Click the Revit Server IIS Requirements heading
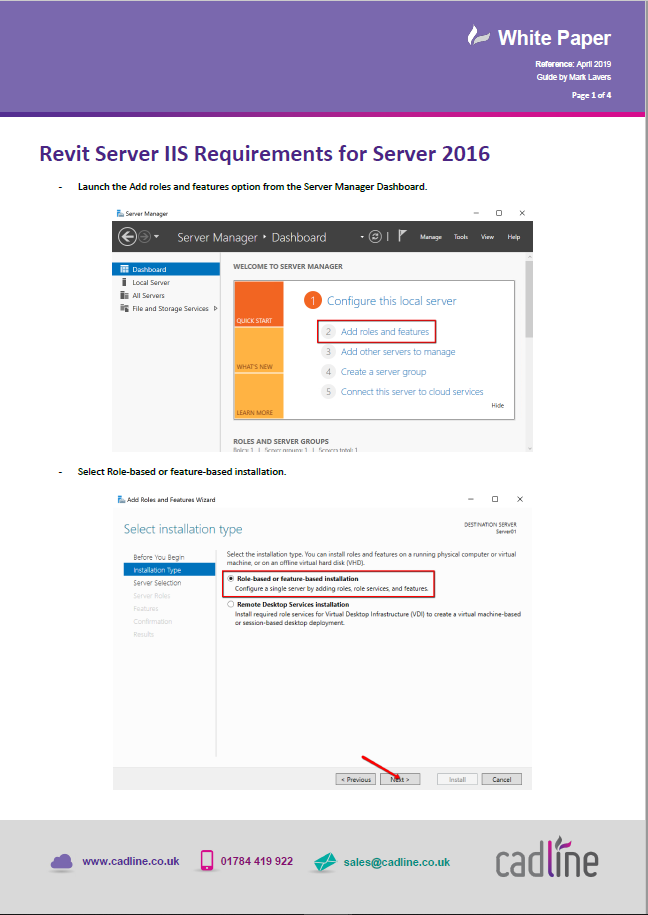Image resolution: width=648 pixels, height=915 pixels. coord(264,153)
